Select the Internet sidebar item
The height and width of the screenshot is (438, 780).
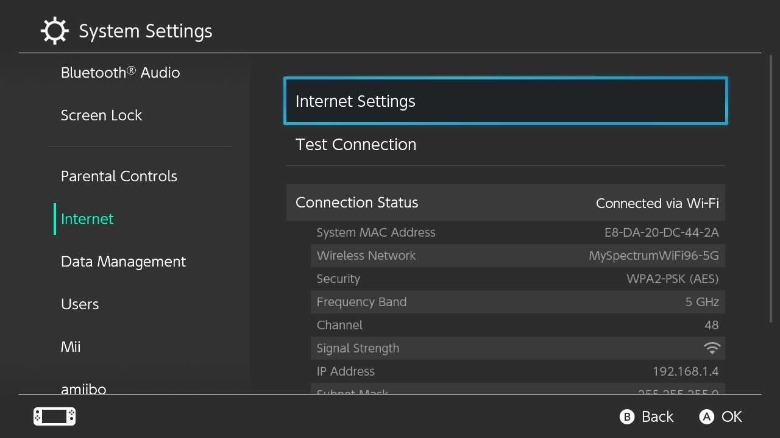[87, 219]
